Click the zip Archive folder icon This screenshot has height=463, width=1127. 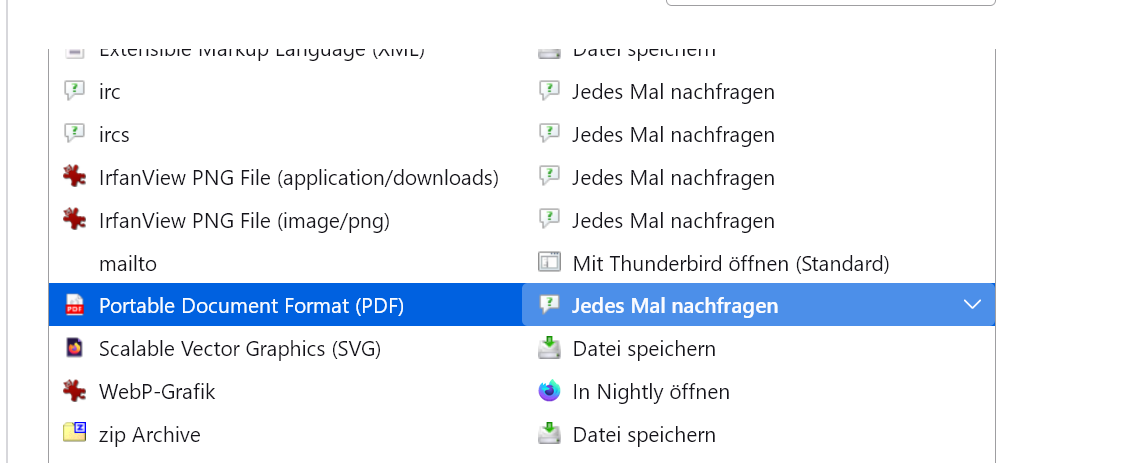pos(74,434)
